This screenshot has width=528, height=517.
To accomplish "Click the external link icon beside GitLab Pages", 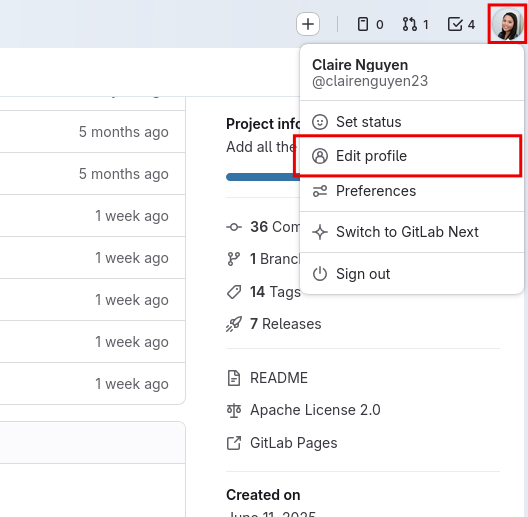I will [234, 443].
